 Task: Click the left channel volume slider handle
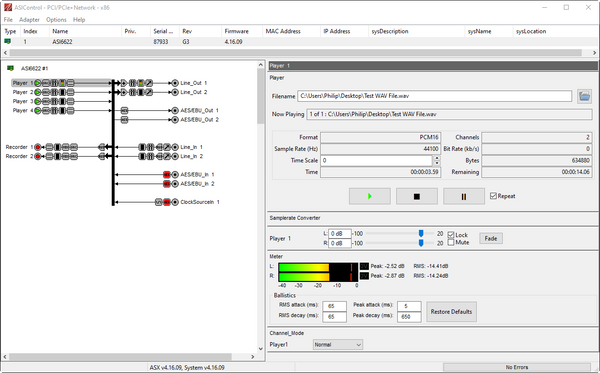pos(421,233)
